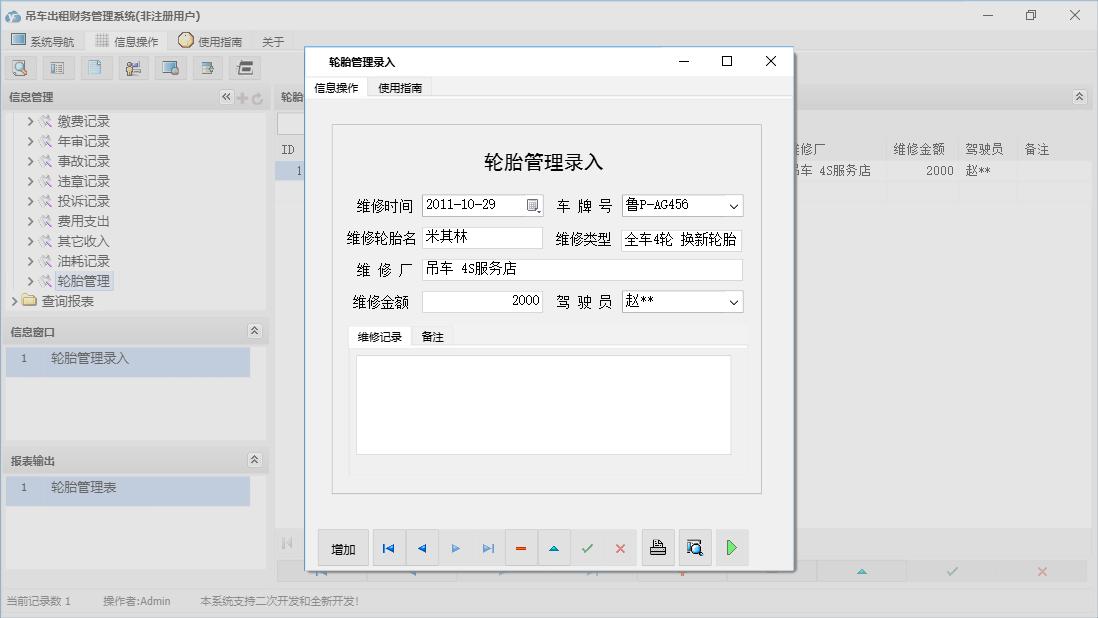
Task: Click the print icon in the entry dialog
Action: tap(658, 548)
